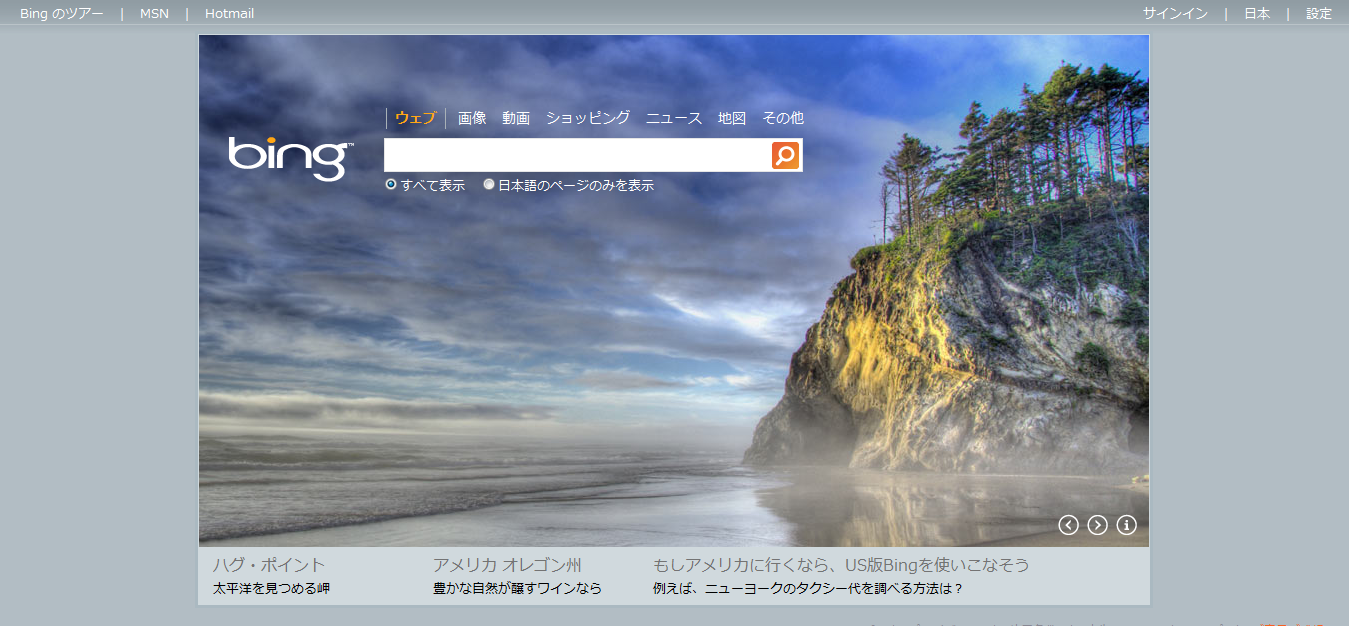
Task: Switch to the 画像 search tab
Action: (x=472, y=118)
